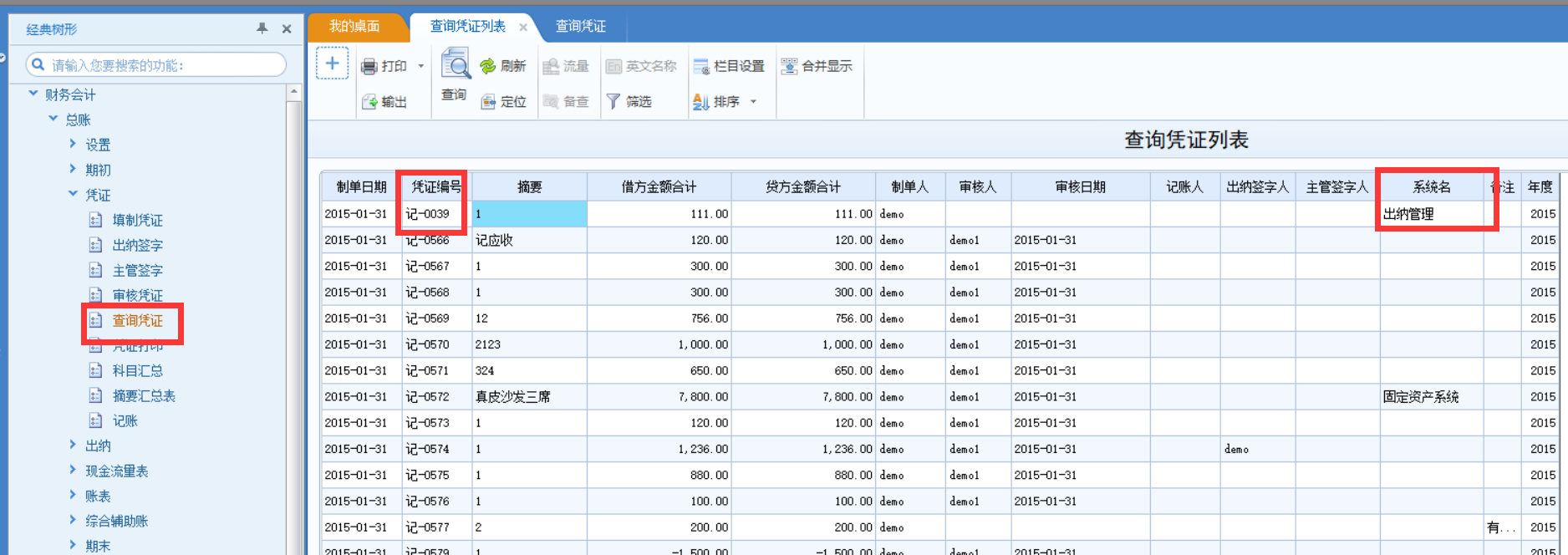Open 科目汇总 in the tree

[137, 370]
